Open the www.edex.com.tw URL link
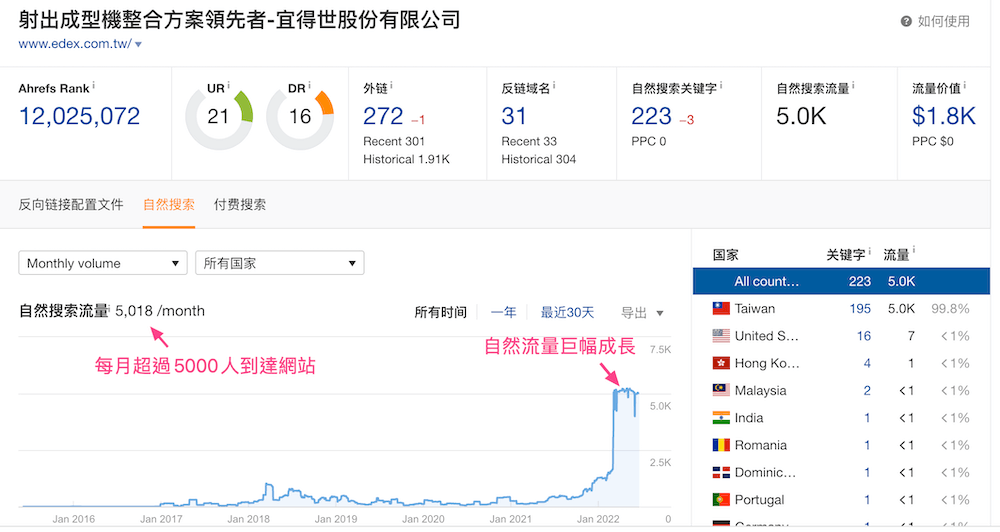Screen dimensions: 1000x532 pyautogui.click(x=75, y=44)
